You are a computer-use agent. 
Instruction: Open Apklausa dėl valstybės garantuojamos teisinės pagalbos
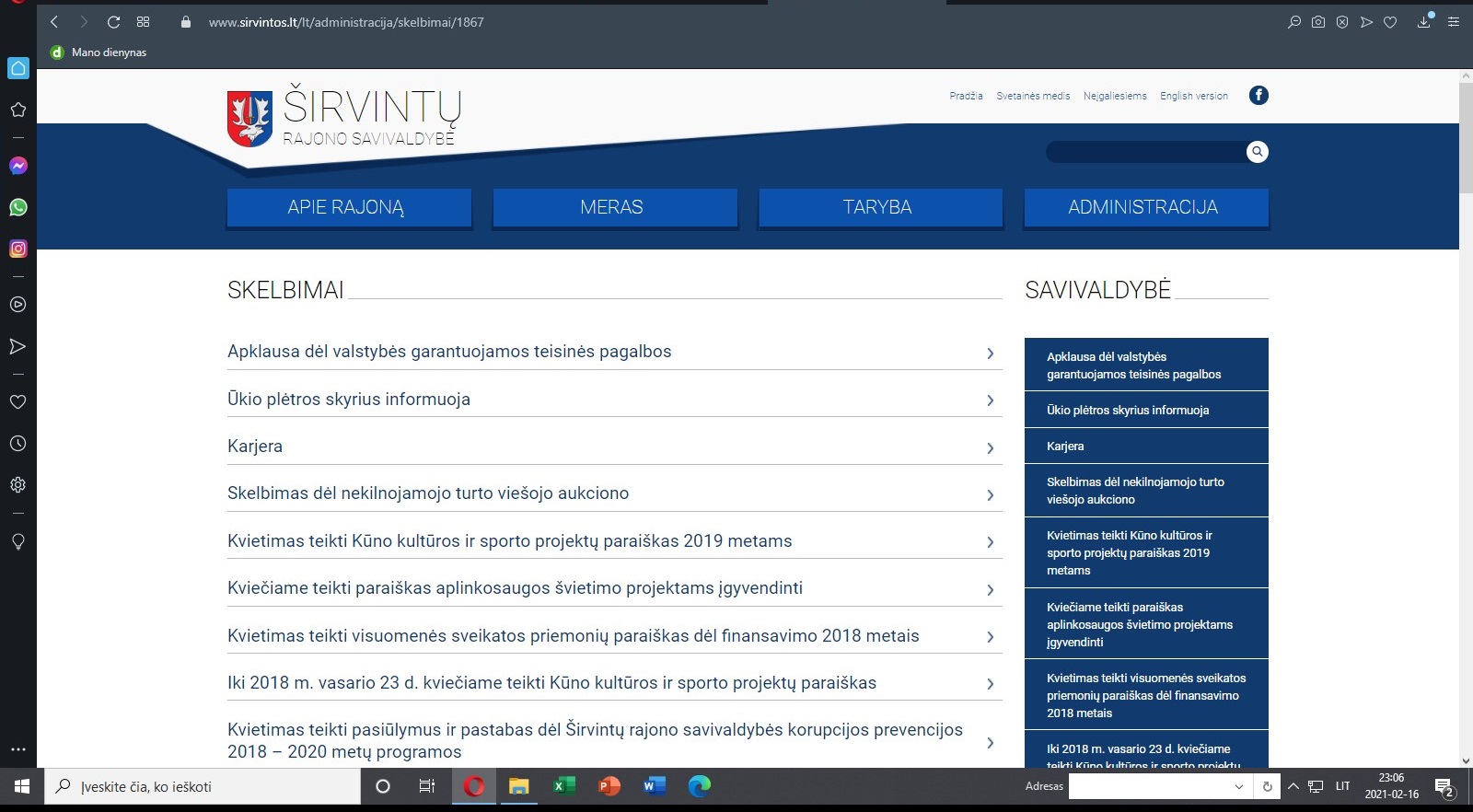point(449,352)
